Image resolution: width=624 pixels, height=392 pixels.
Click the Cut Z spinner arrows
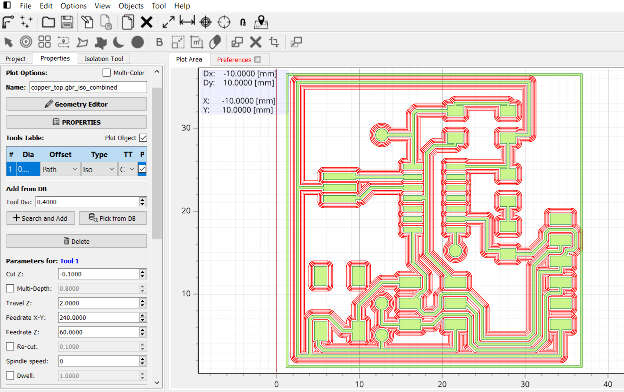[x=142, y=274]
